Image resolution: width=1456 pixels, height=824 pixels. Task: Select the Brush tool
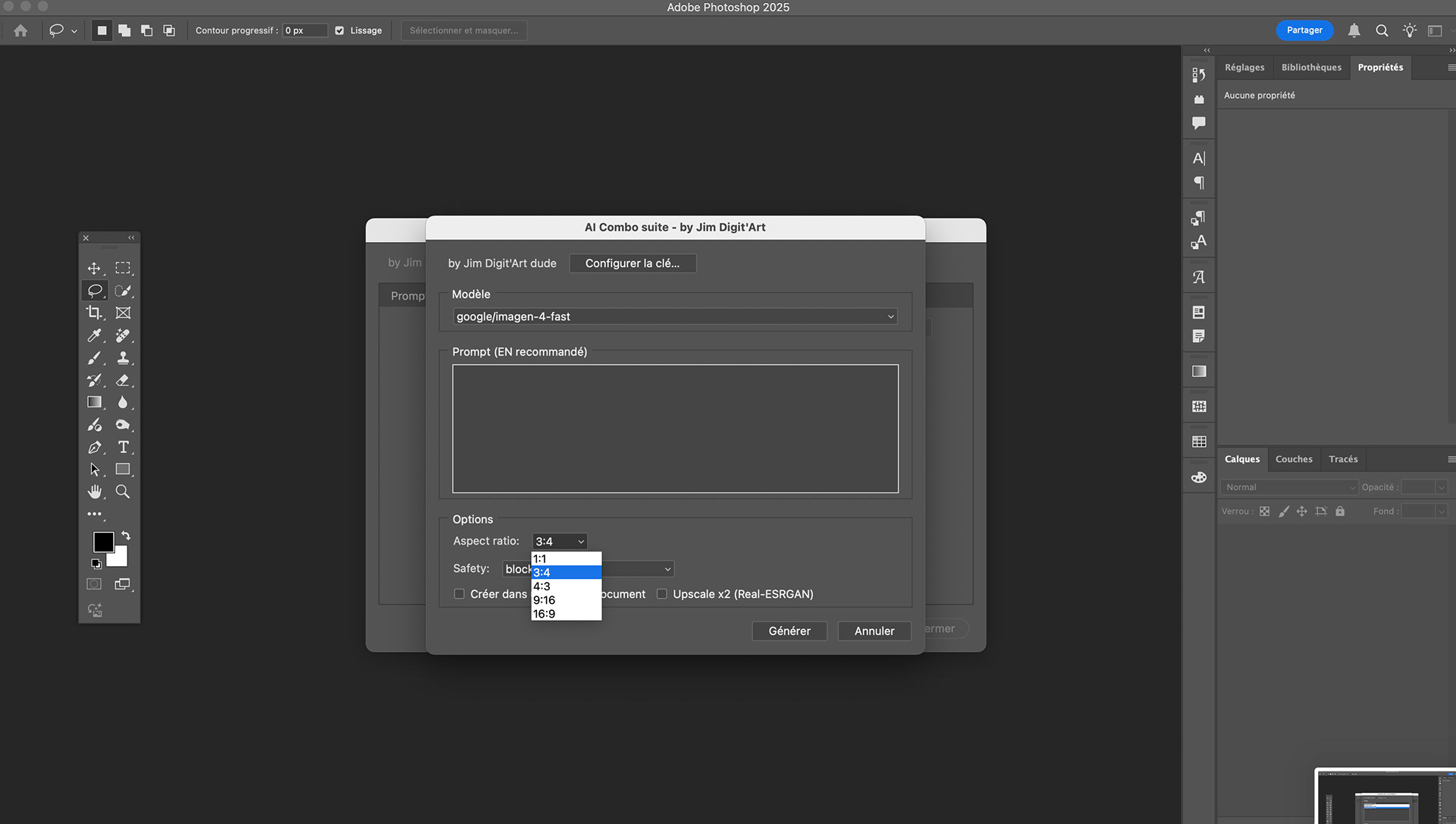[94, 358]
